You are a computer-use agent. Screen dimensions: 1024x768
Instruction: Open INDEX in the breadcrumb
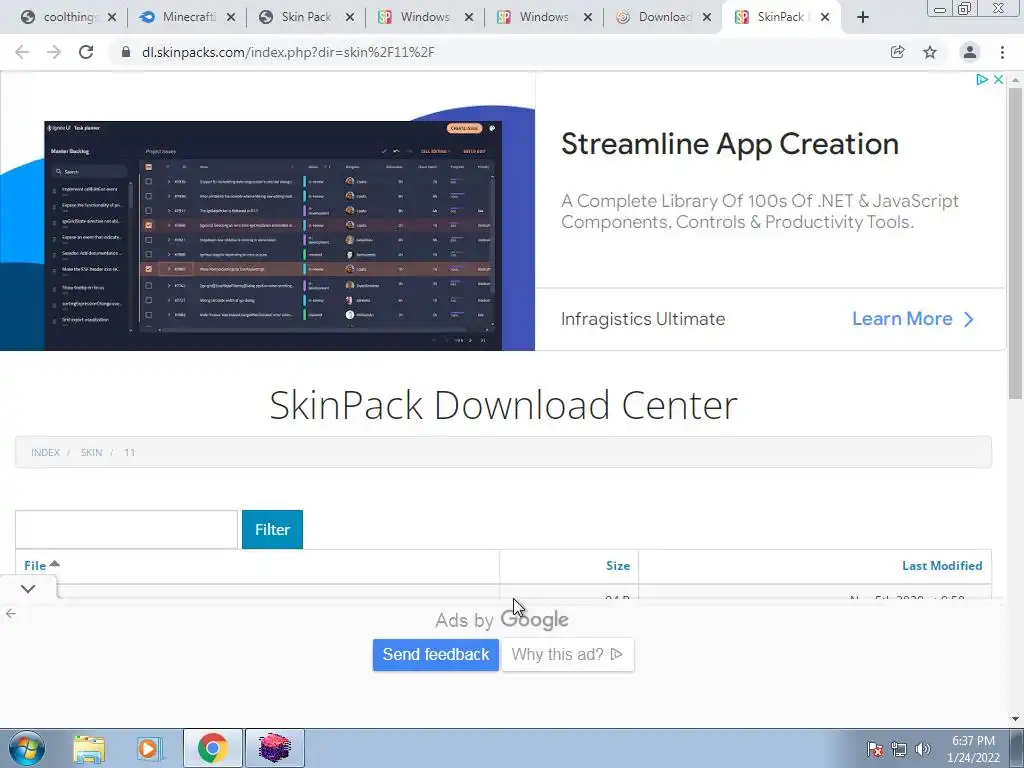45,453
